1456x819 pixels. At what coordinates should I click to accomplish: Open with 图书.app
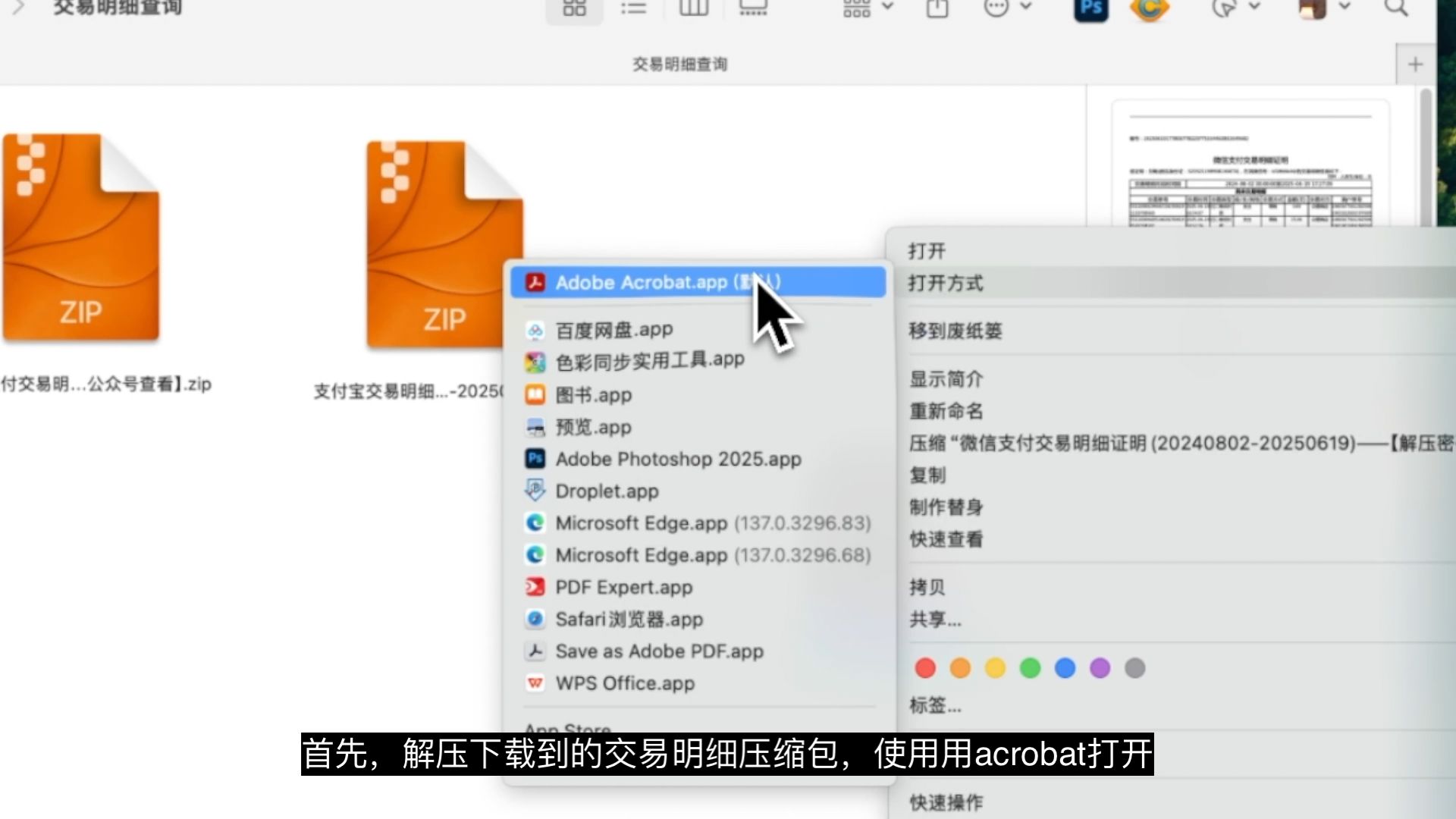pyautogui.click(x=698, y=394)
